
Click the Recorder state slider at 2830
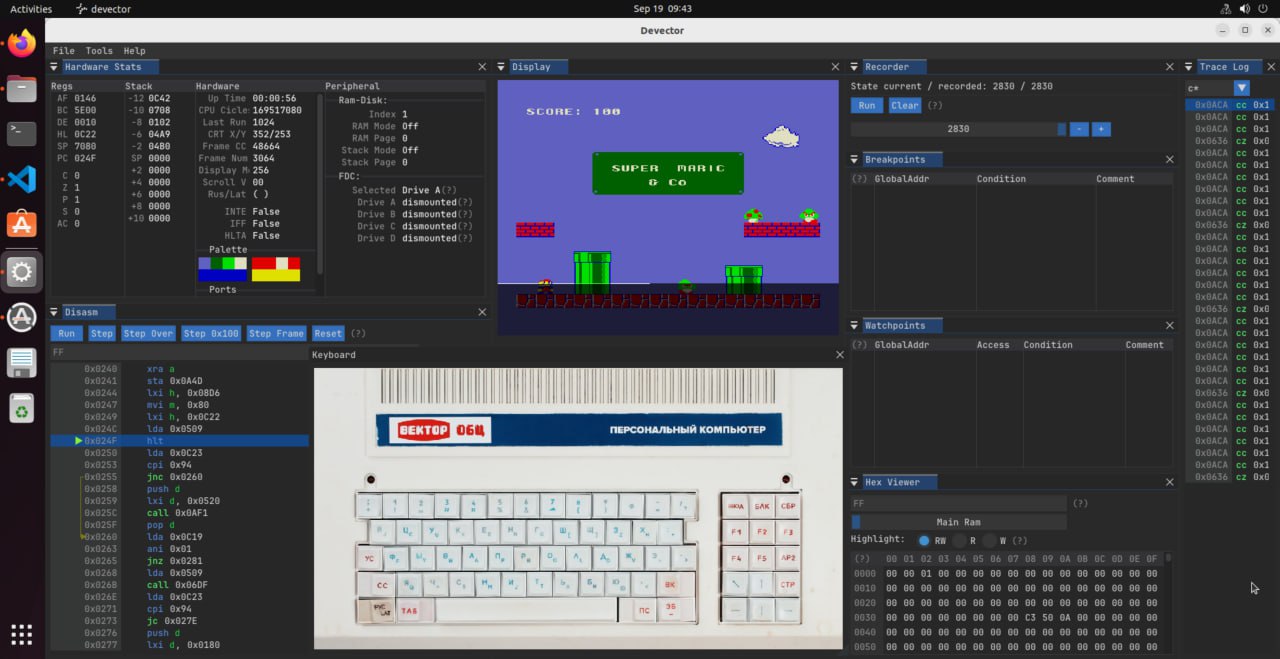(x=957, y=129)
